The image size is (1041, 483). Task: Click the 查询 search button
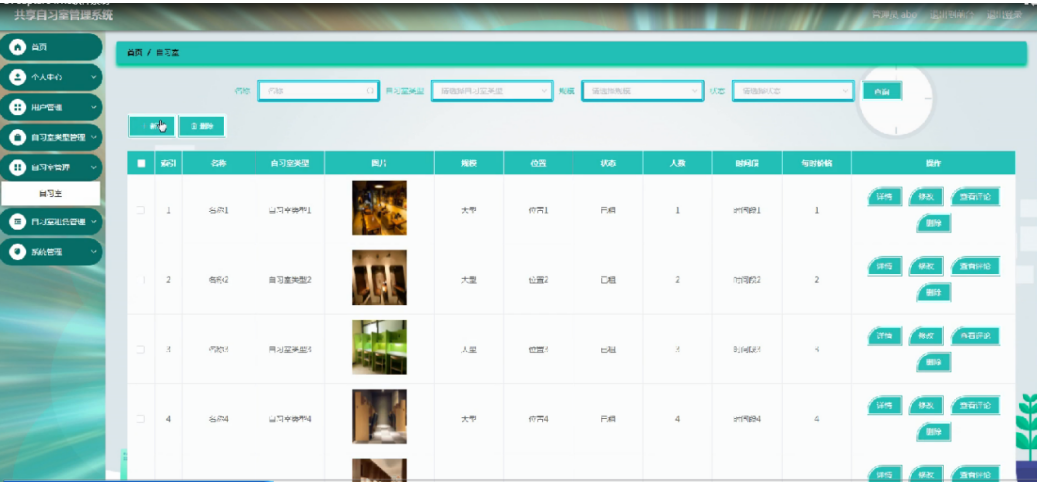tap(882, 91)
